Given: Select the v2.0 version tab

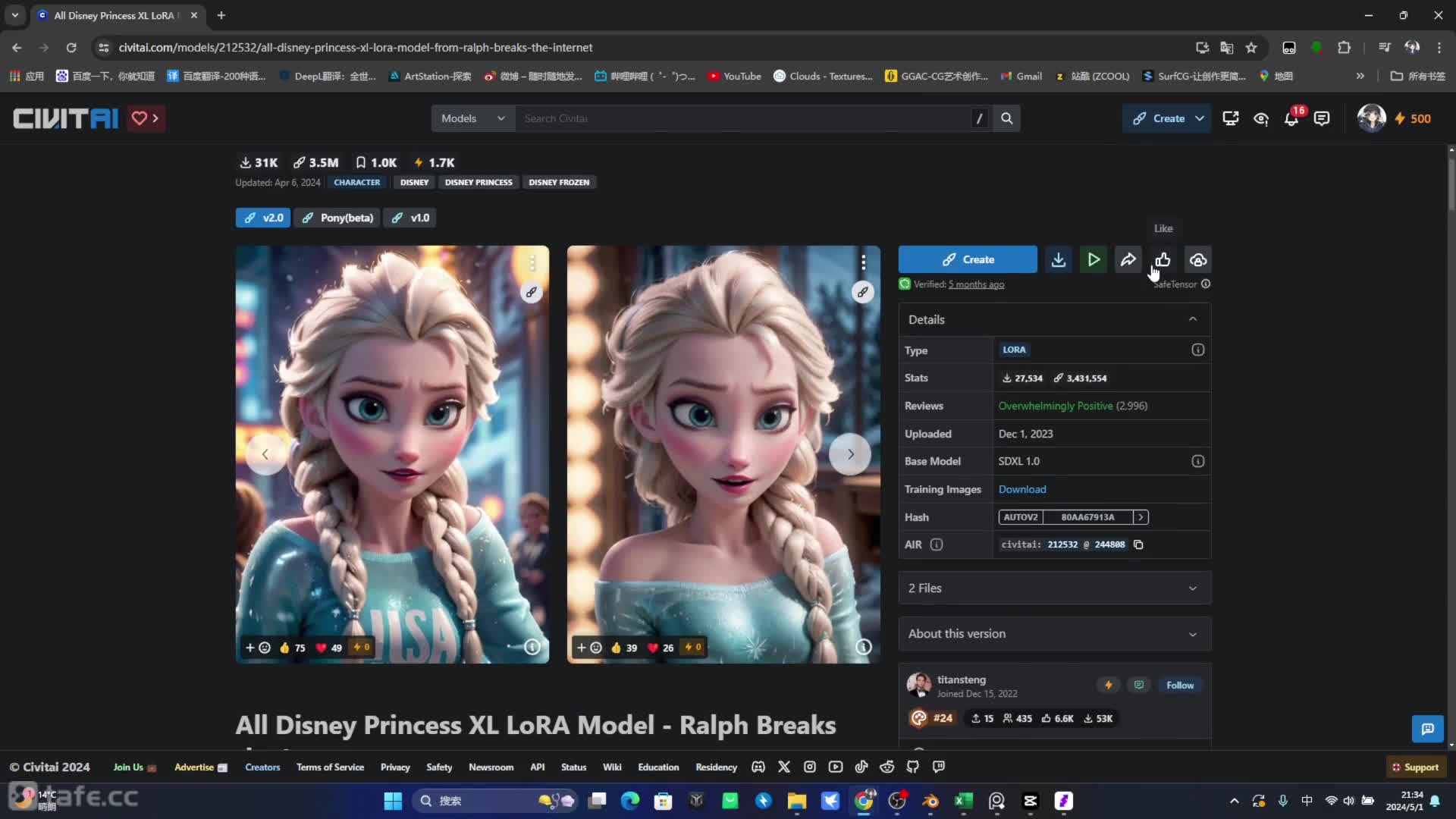Looking at the screenshot, I should click(x=263, y=218).
